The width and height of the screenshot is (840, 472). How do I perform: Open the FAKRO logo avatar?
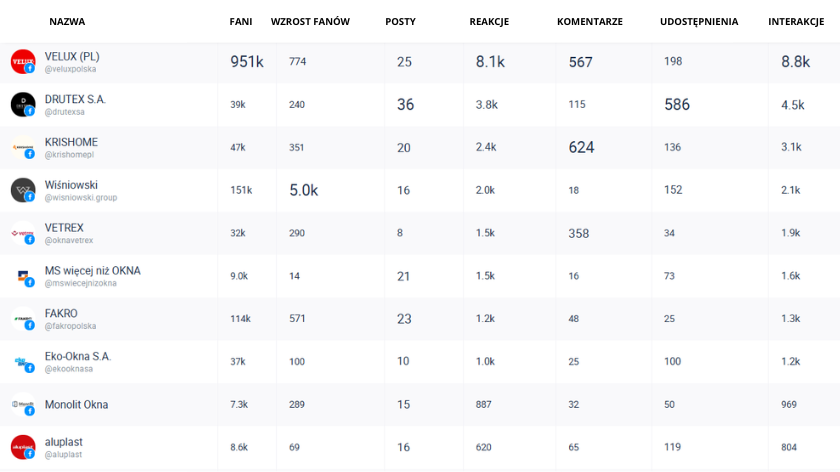(23, 319)
